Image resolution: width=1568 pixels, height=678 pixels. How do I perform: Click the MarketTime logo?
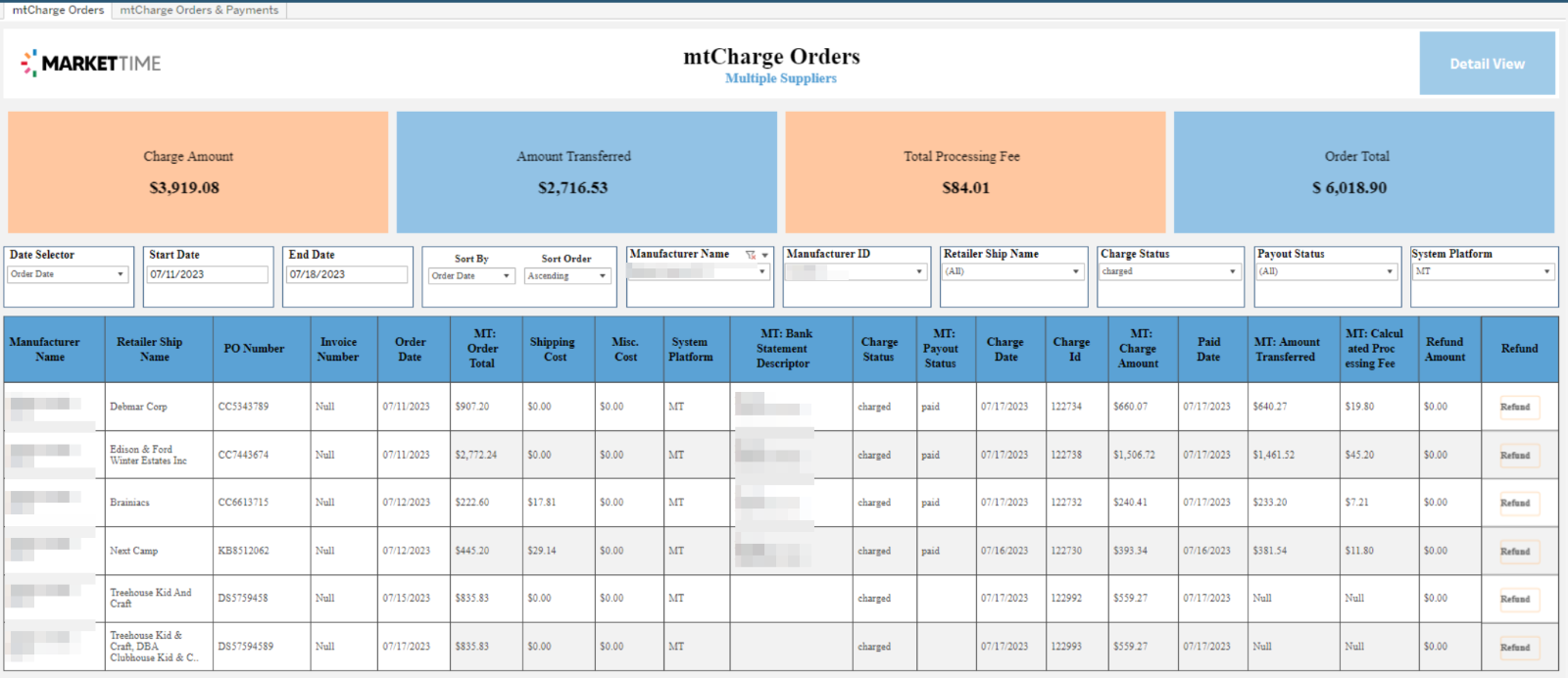click(91, 64)
